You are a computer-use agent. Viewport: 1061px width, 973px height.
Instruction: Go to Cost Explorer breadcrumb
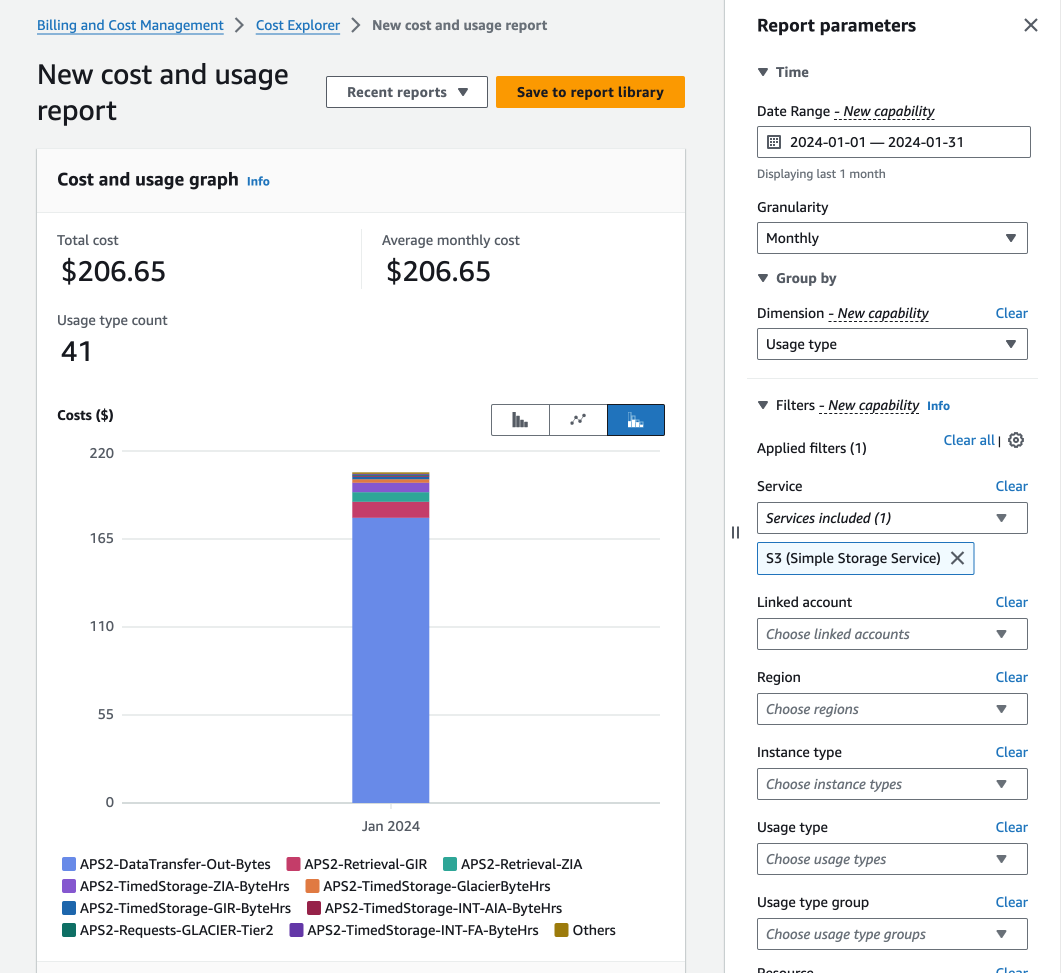click(x=298, y=26)
